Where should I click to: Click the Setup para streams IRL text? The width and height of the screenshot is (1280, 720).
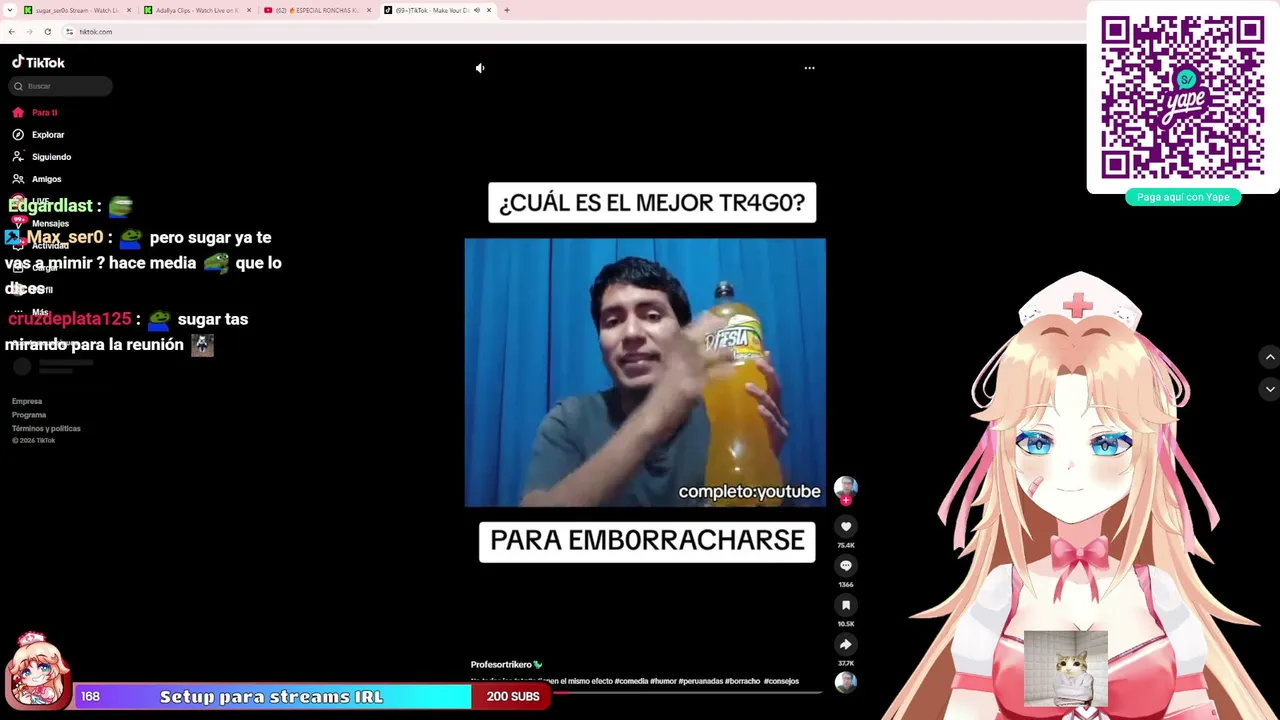pos(271,697)
